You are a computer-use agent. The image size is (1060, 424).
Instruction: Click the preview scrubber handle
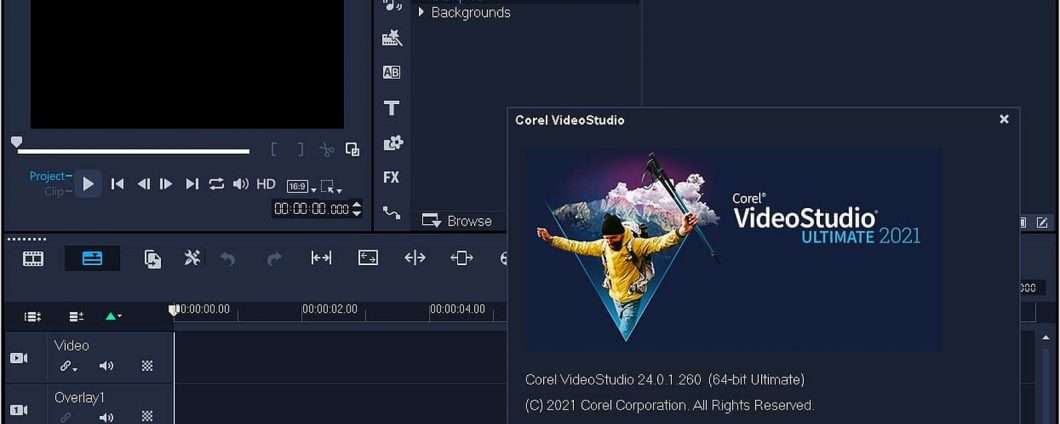16,141
